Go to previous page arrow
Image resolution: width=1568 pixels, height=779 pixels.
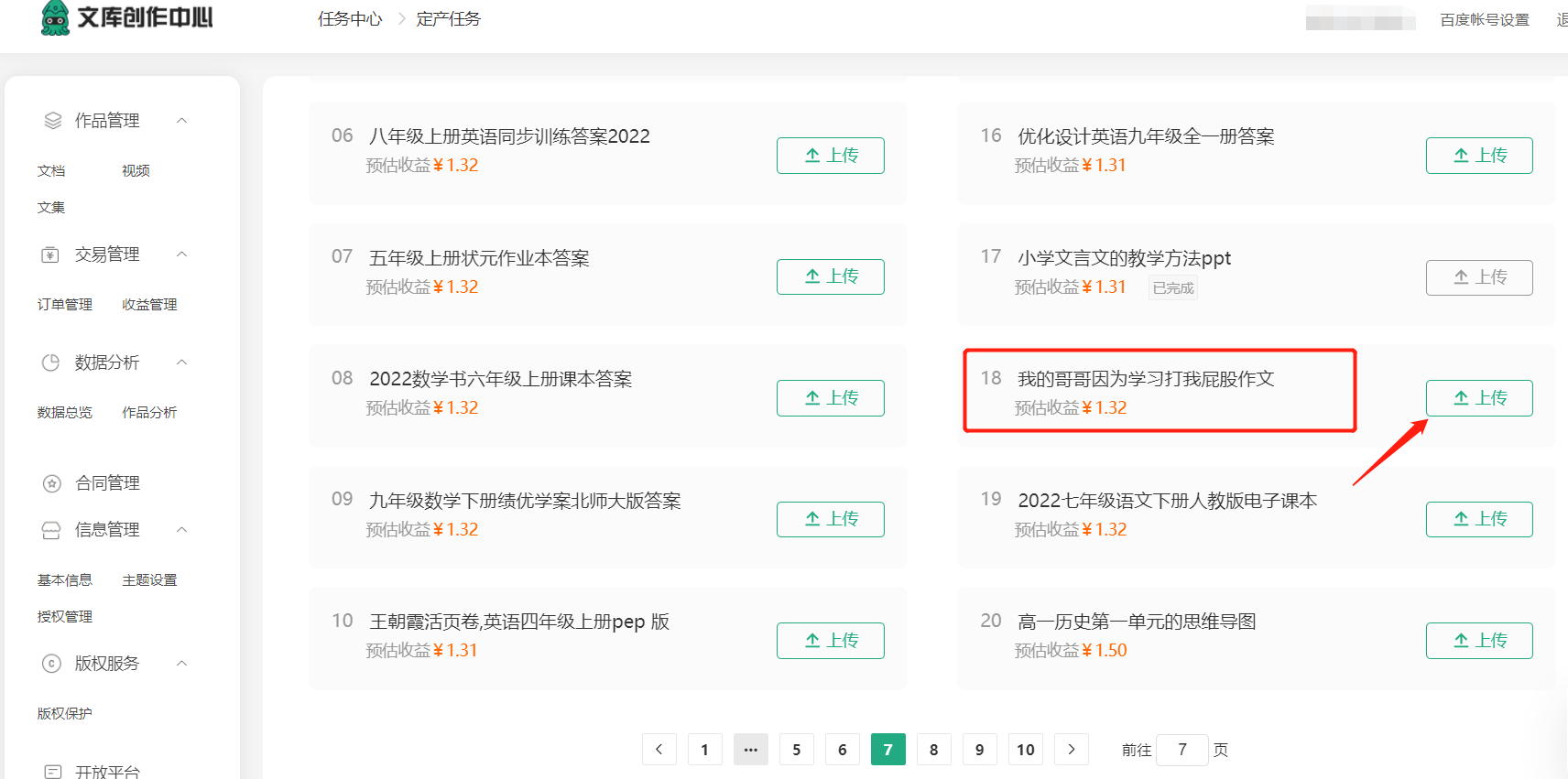tap(659, 749)
